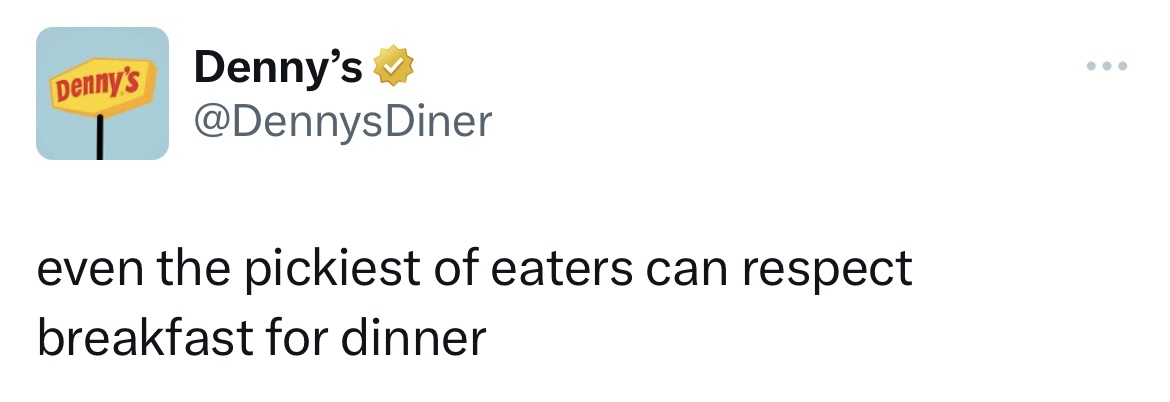
Task: Click the gold verified badge
Action: 394,68
